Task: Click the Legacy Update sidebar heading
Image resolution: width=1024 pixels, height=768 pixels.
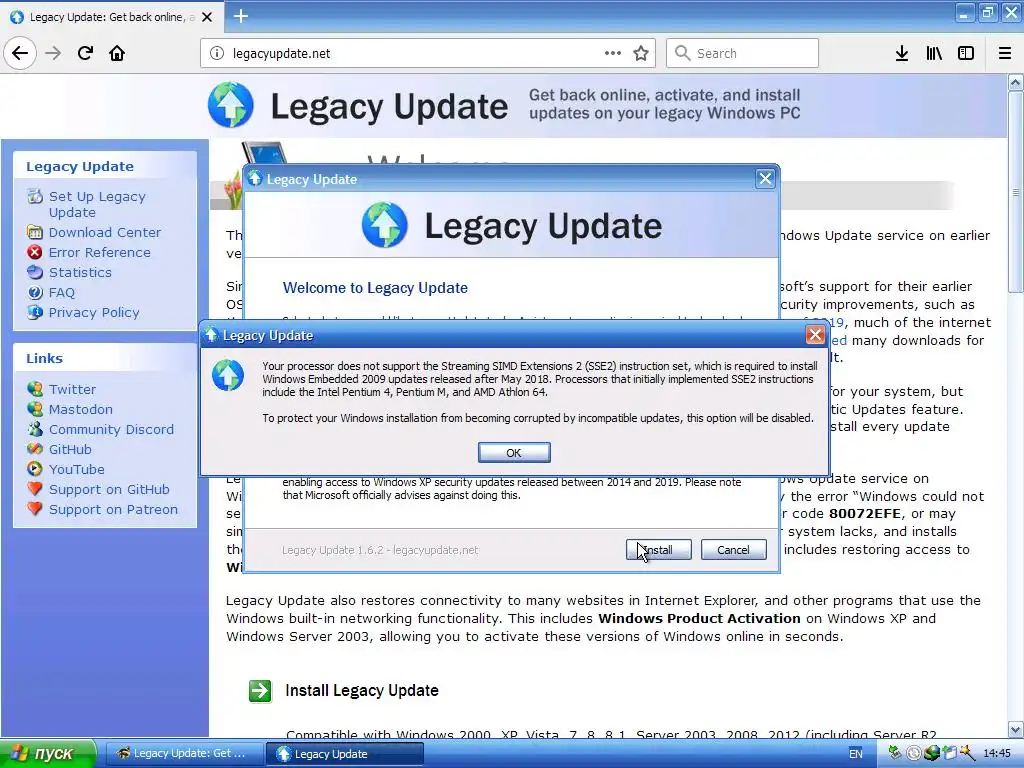Action: click(80, 167)
